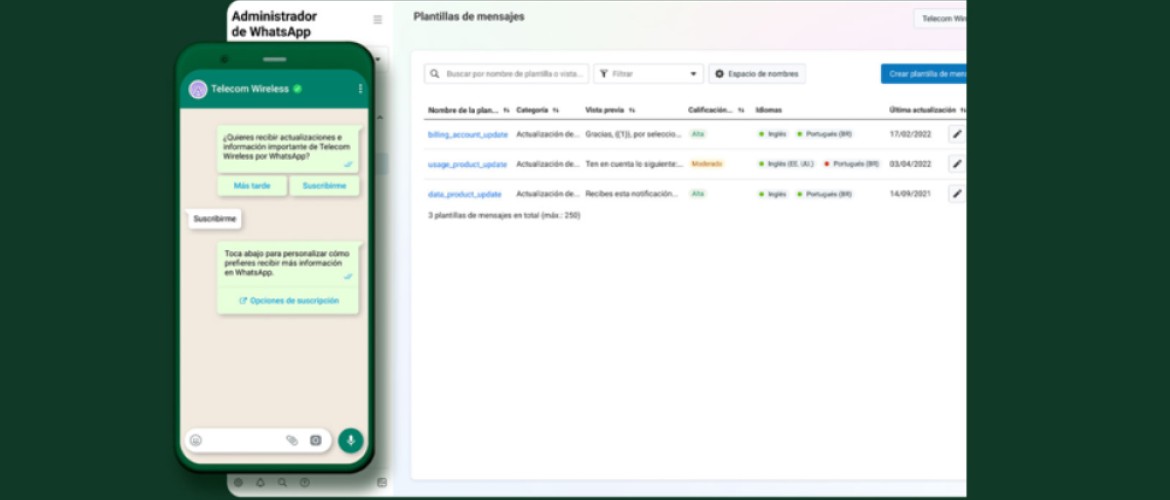Click the Última actualización column header
The height and width of the screenshot is (500, 1170).
click(x=922, y=110)
